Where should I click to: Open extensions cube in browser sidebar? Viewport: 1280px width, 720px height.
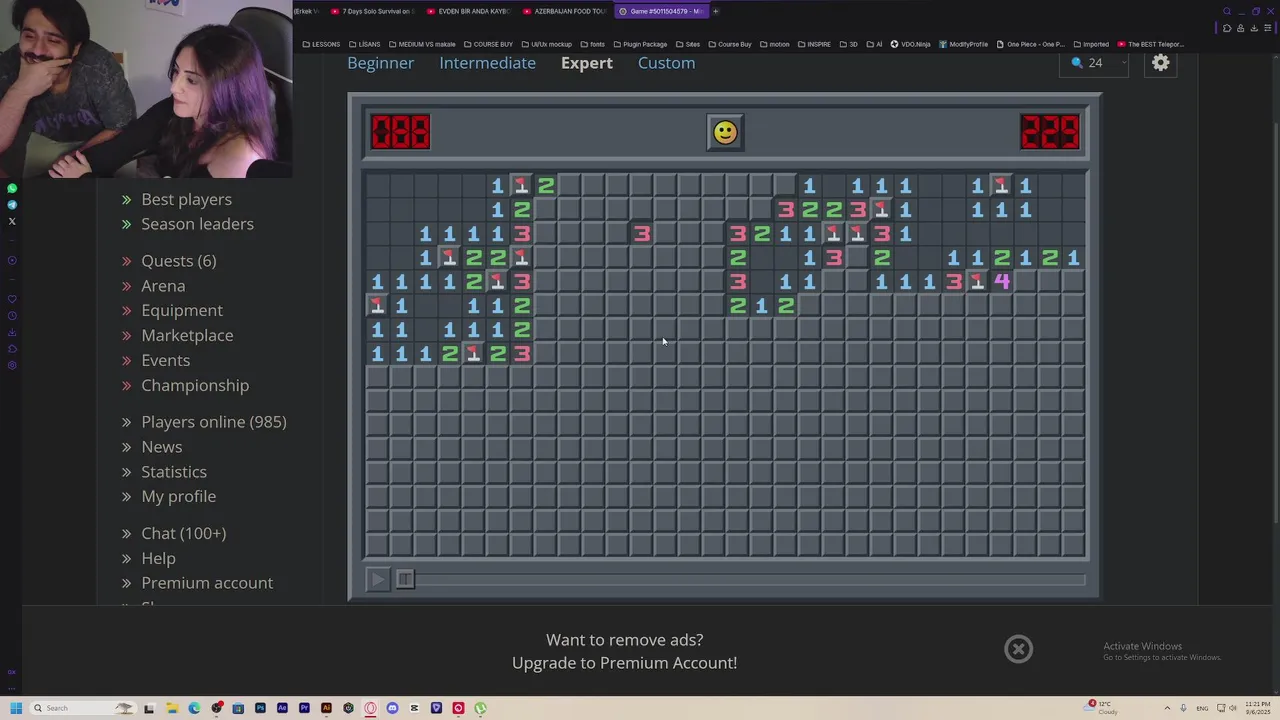coord(12,348)
